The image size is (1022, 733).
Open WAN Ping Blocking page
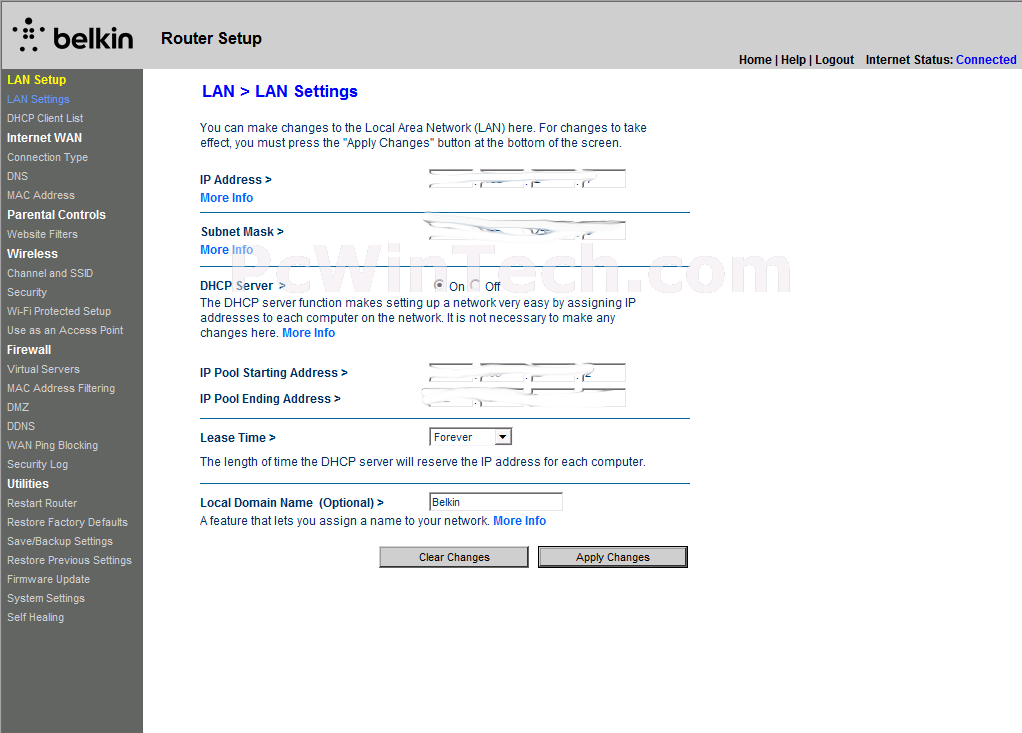coord(52,445)
